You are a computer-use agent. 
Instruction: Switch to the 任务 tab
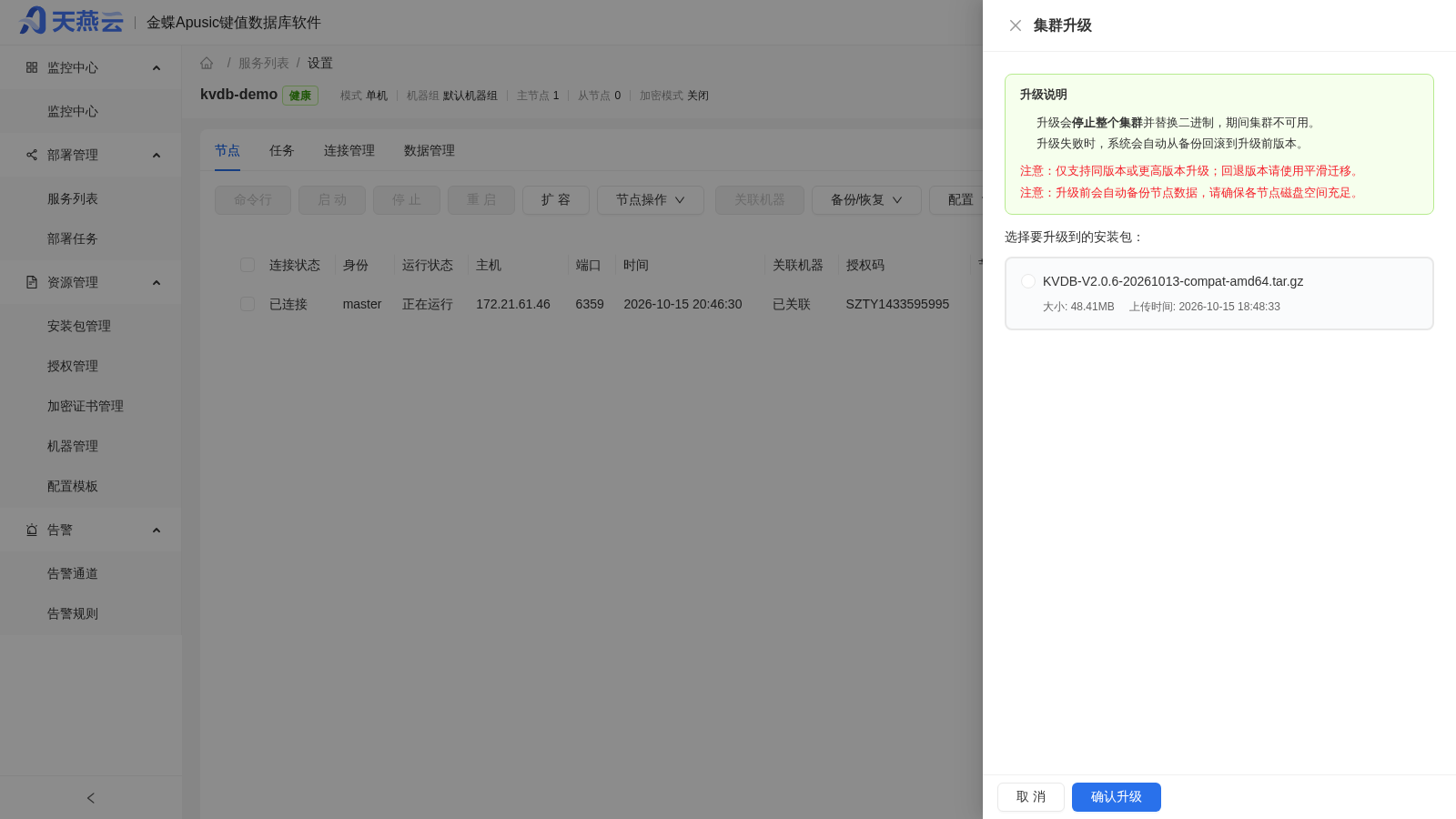[x=282, y=150]
